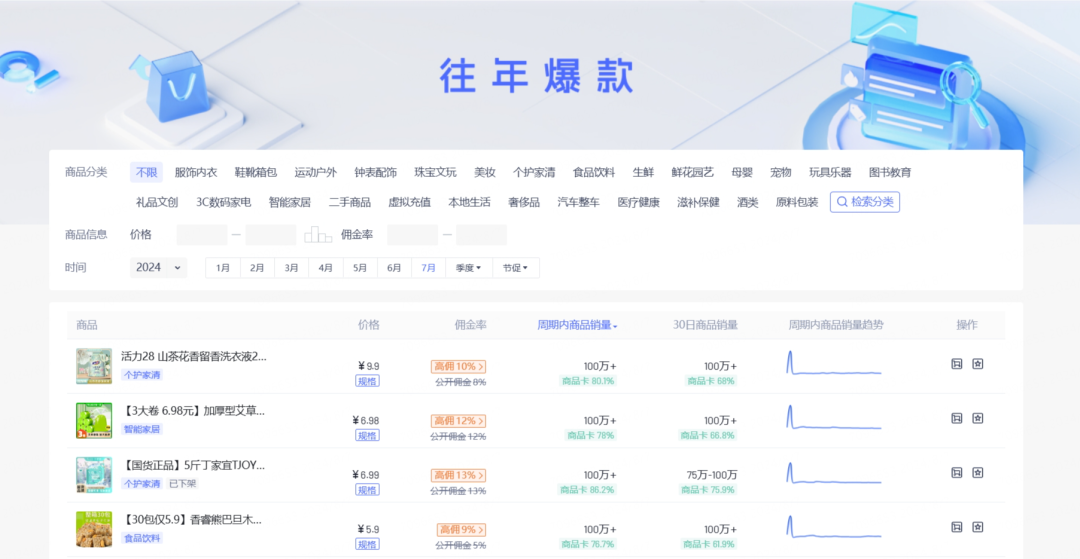
Task: Select the 生鲜 category
Action: point(643,172)
